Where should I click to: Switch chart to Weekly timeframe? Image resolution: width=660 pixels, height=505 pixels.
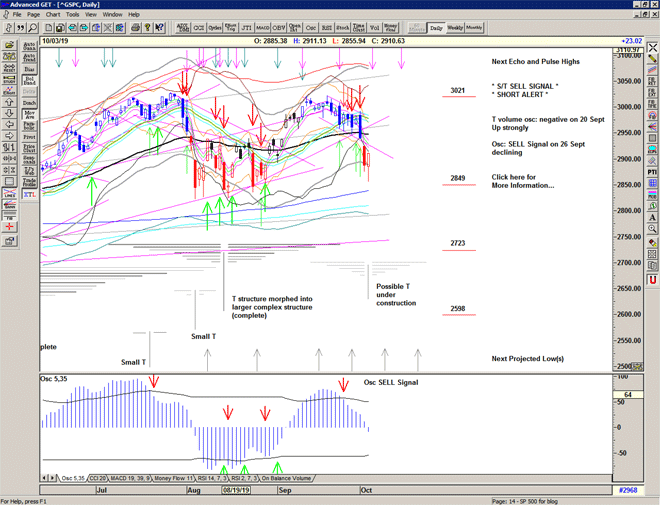click(454, 28)
